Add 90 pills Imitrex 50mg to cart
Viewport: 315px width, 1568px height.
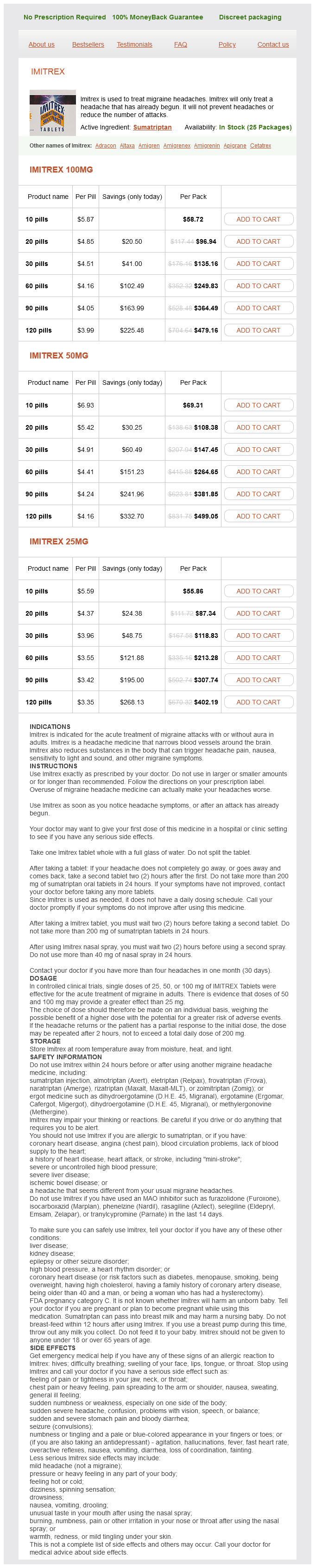coord(258,494)
